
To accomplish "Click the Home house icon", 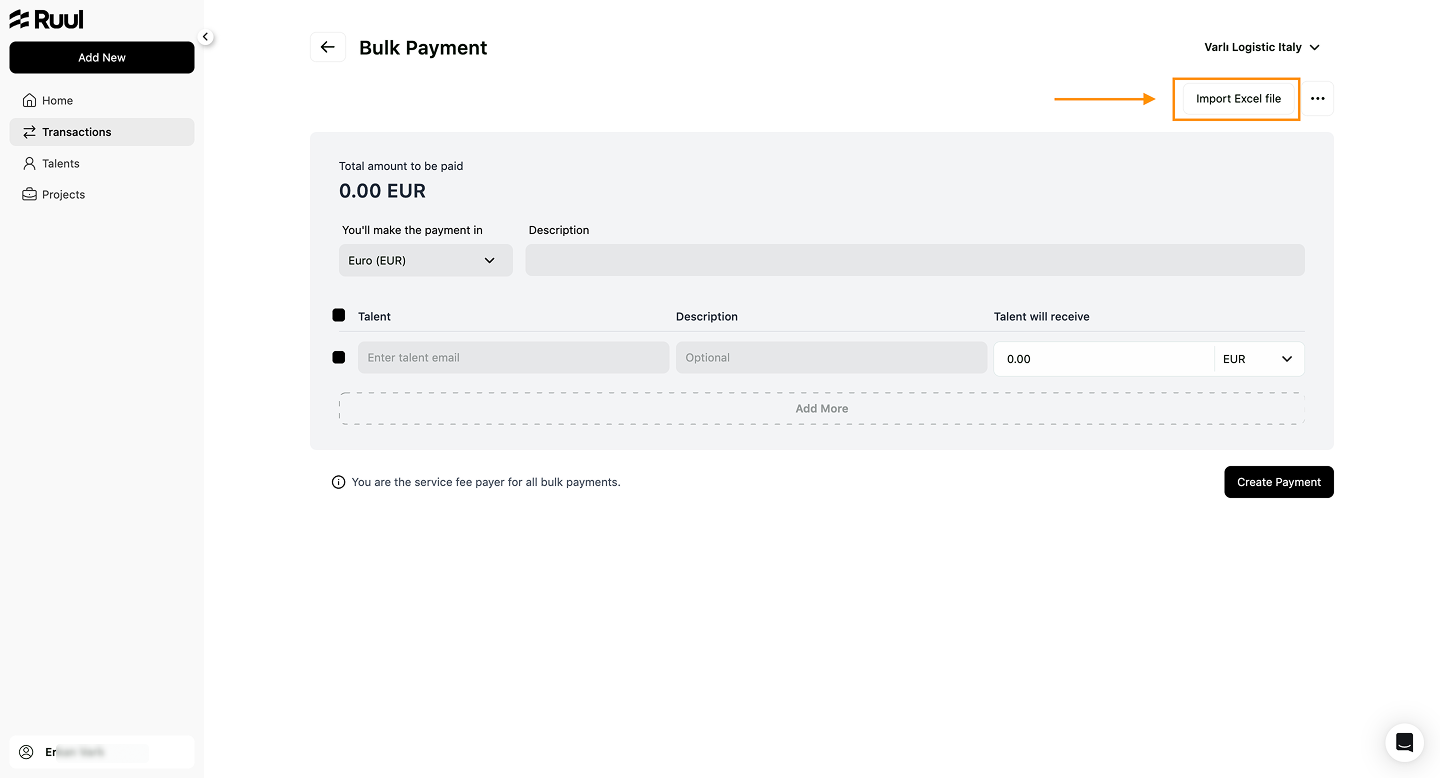I will [29, 100].
